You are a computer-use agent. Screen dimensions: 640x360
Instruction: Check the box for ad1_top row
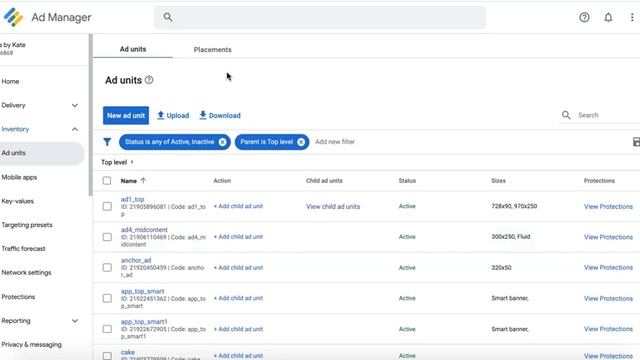107,206
